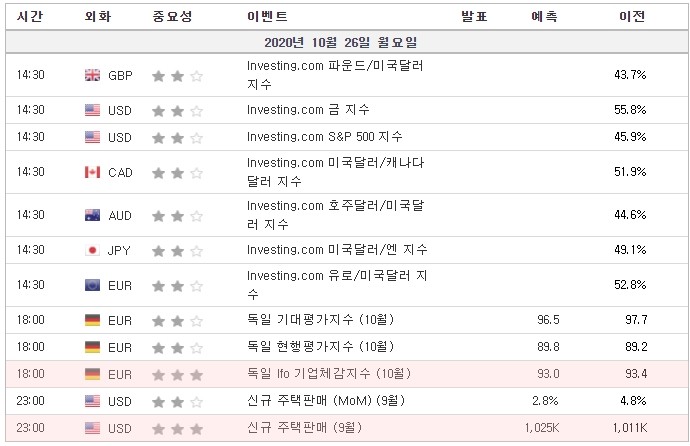690x446 pixels.
Task: Click the 시간 column header
Action: 30,17
